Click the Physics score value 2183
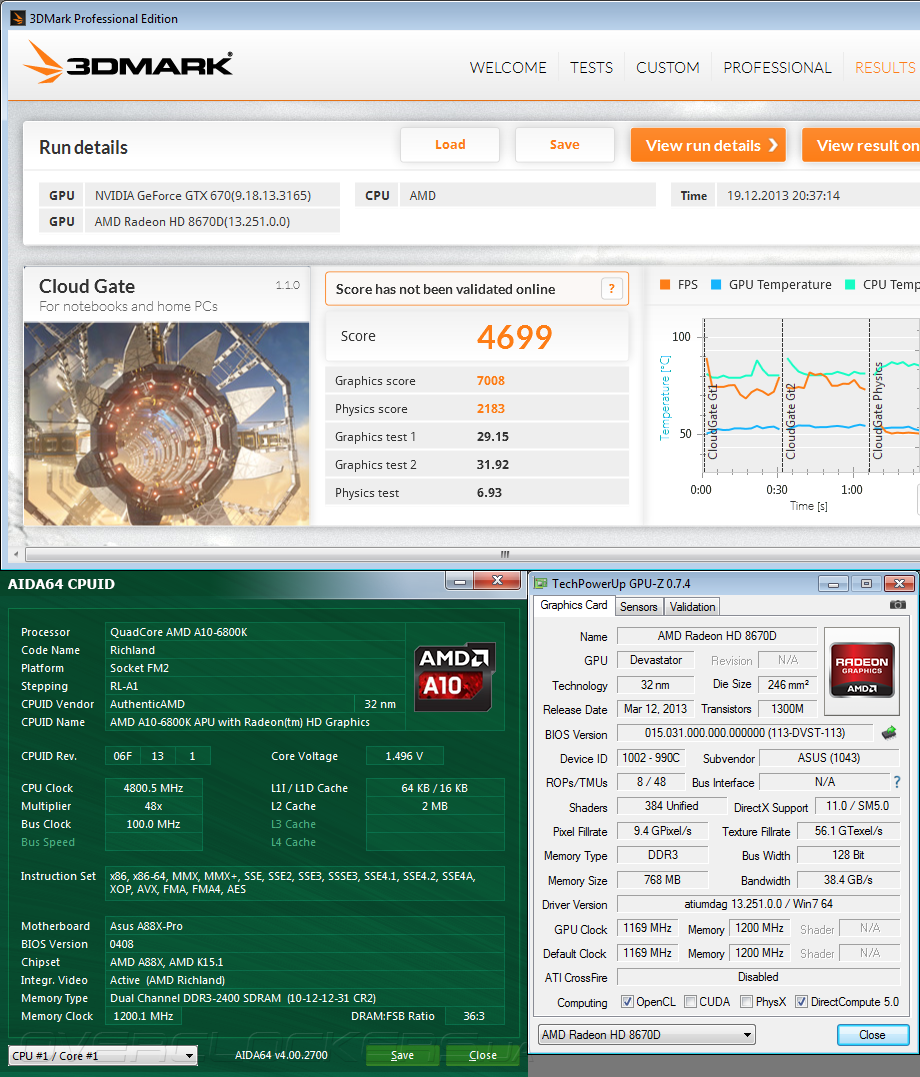This screenshot has height=1077, width=920. 491,409
